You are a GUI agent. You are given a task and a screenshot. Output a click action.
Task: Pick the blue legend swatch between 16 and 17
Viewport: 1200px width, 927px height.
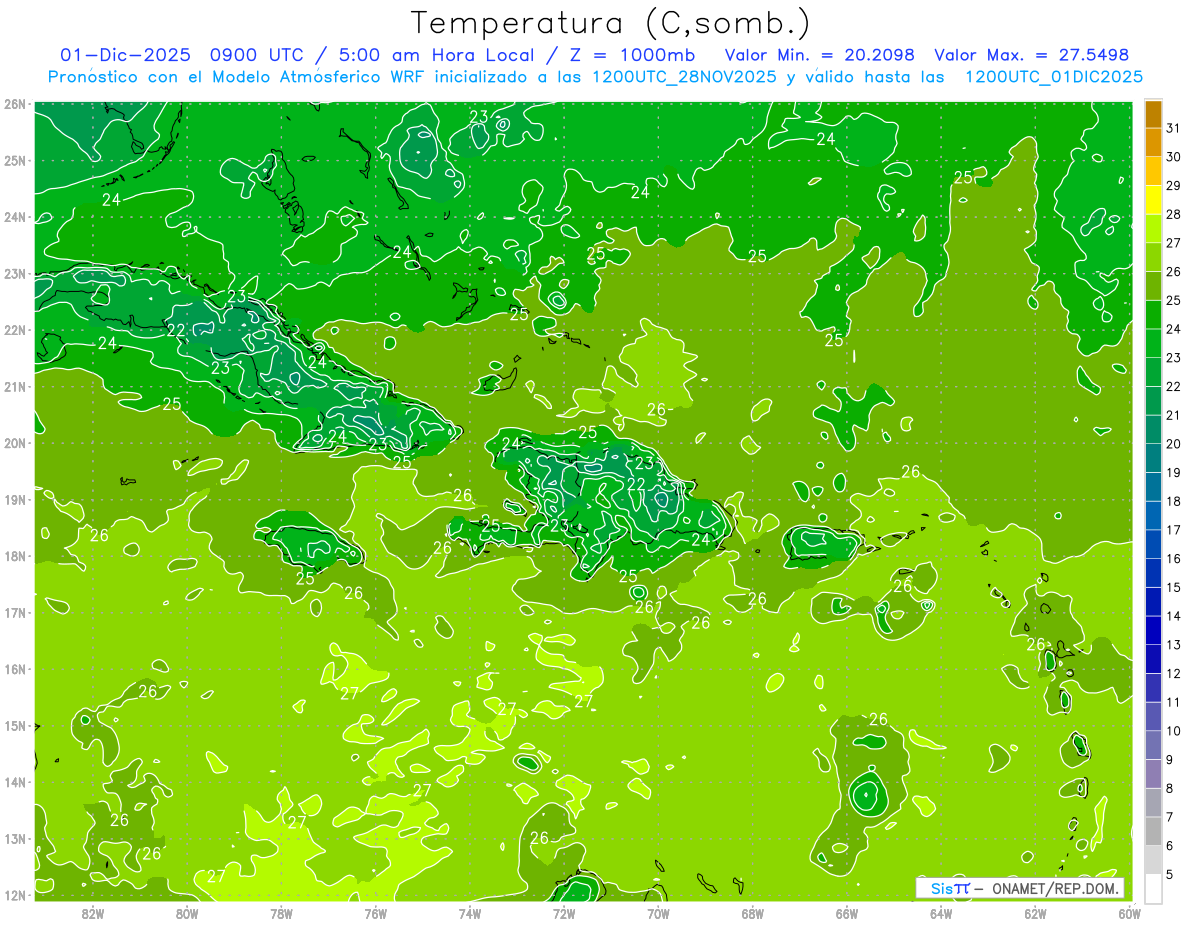click(x=1153, y=545)
